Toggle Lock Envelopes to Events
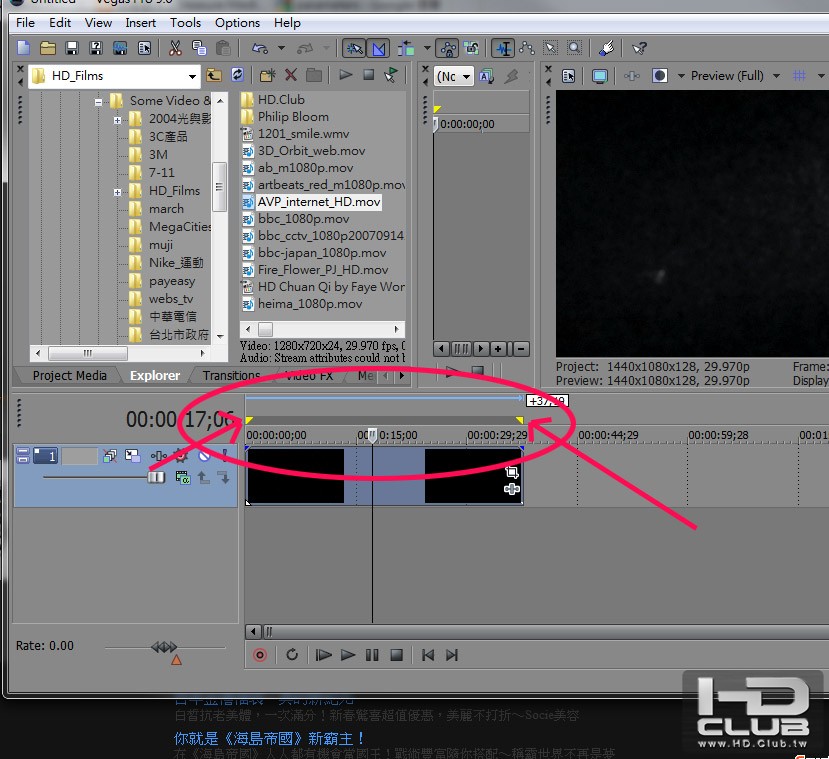 click(448, 49)
